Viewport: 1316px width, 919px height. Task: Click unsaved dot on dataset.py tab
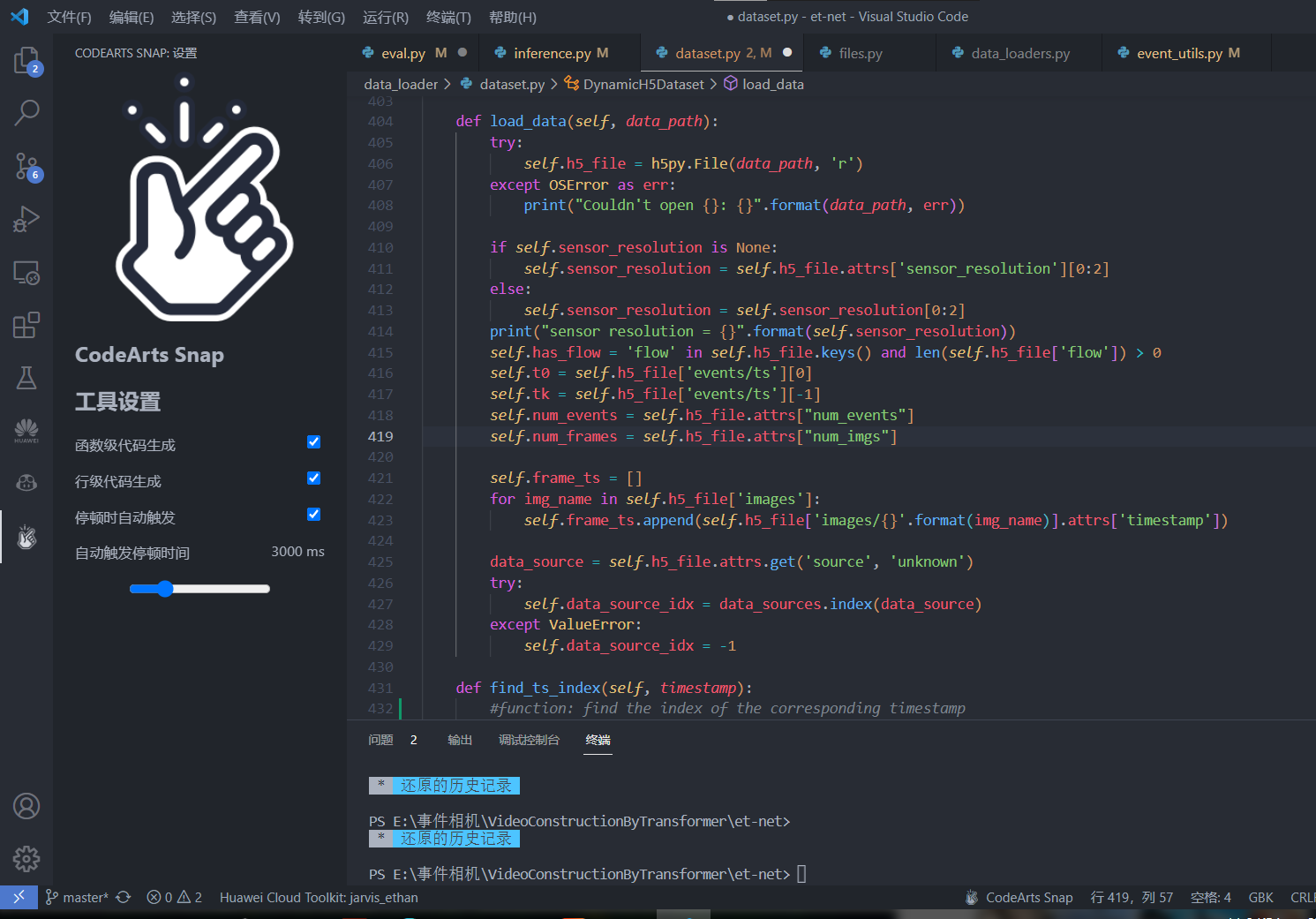[x=787, y=53]
